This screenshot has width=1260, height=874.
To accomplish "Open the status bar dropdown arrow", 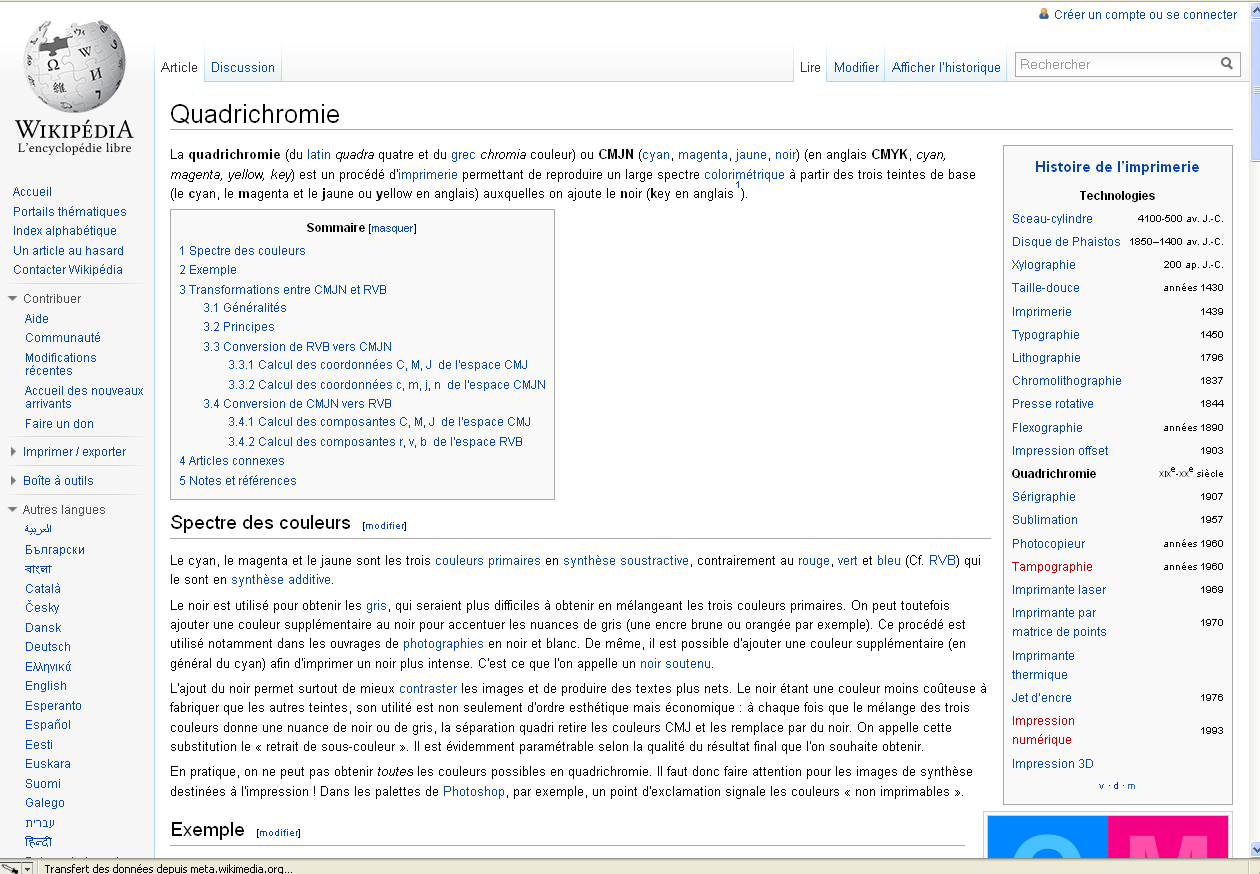I will point(27,868).
